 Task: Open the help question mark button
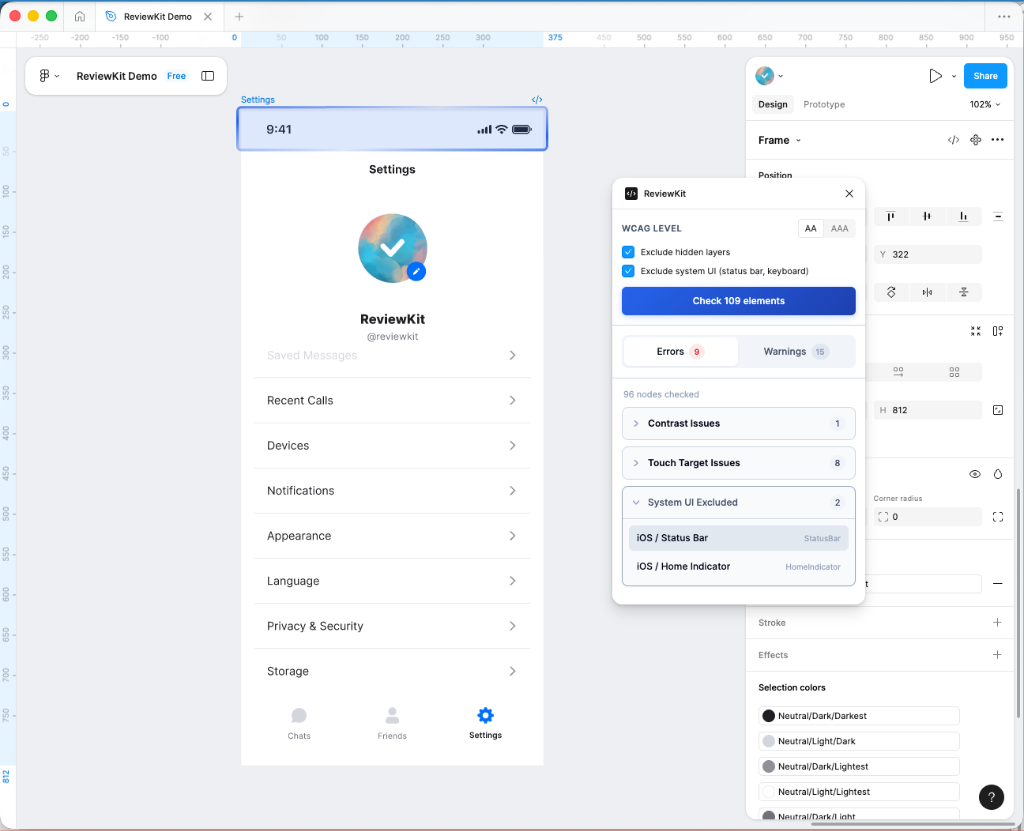991,797
